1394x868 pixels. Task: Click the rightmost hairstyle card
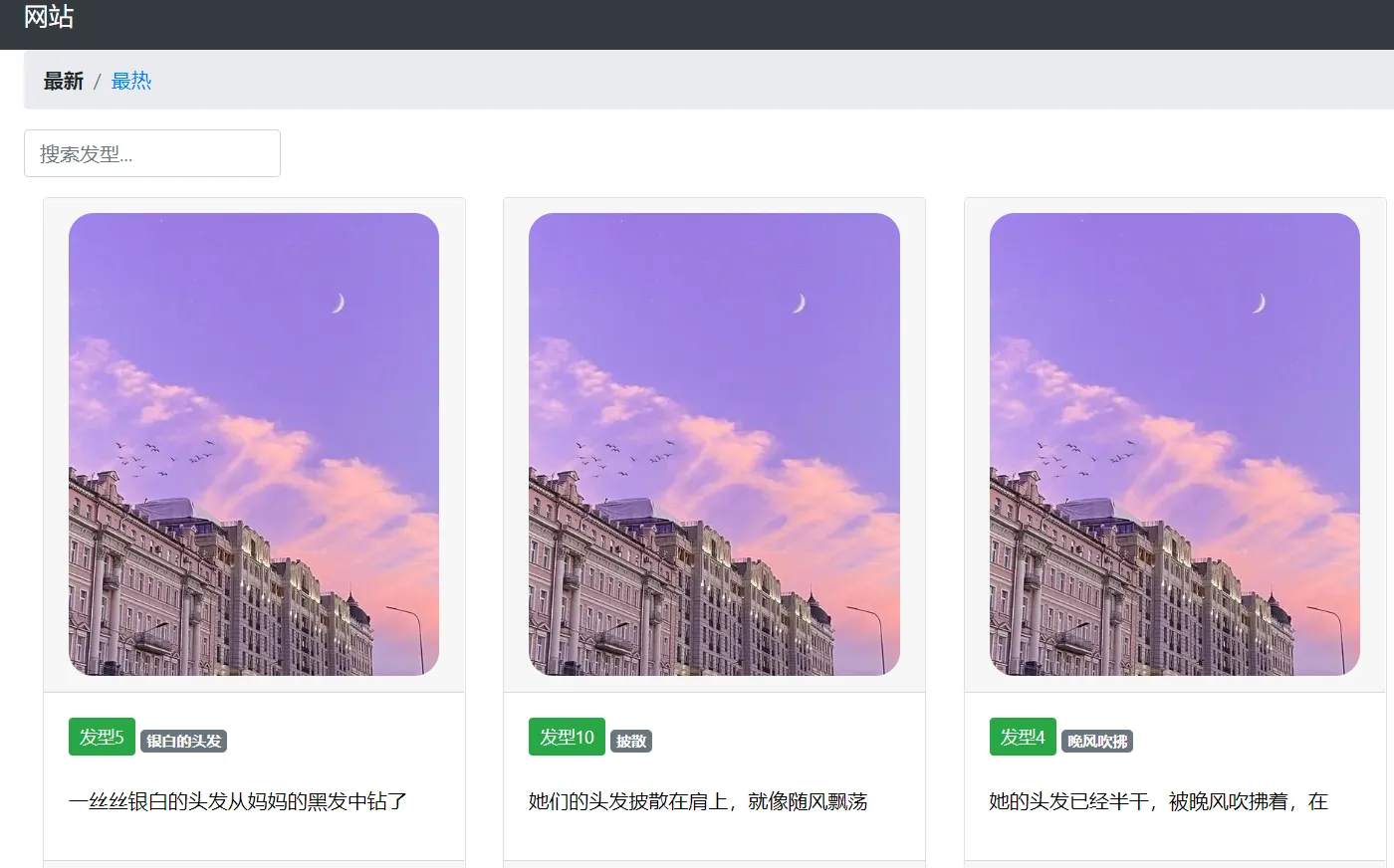[1174, 528]
